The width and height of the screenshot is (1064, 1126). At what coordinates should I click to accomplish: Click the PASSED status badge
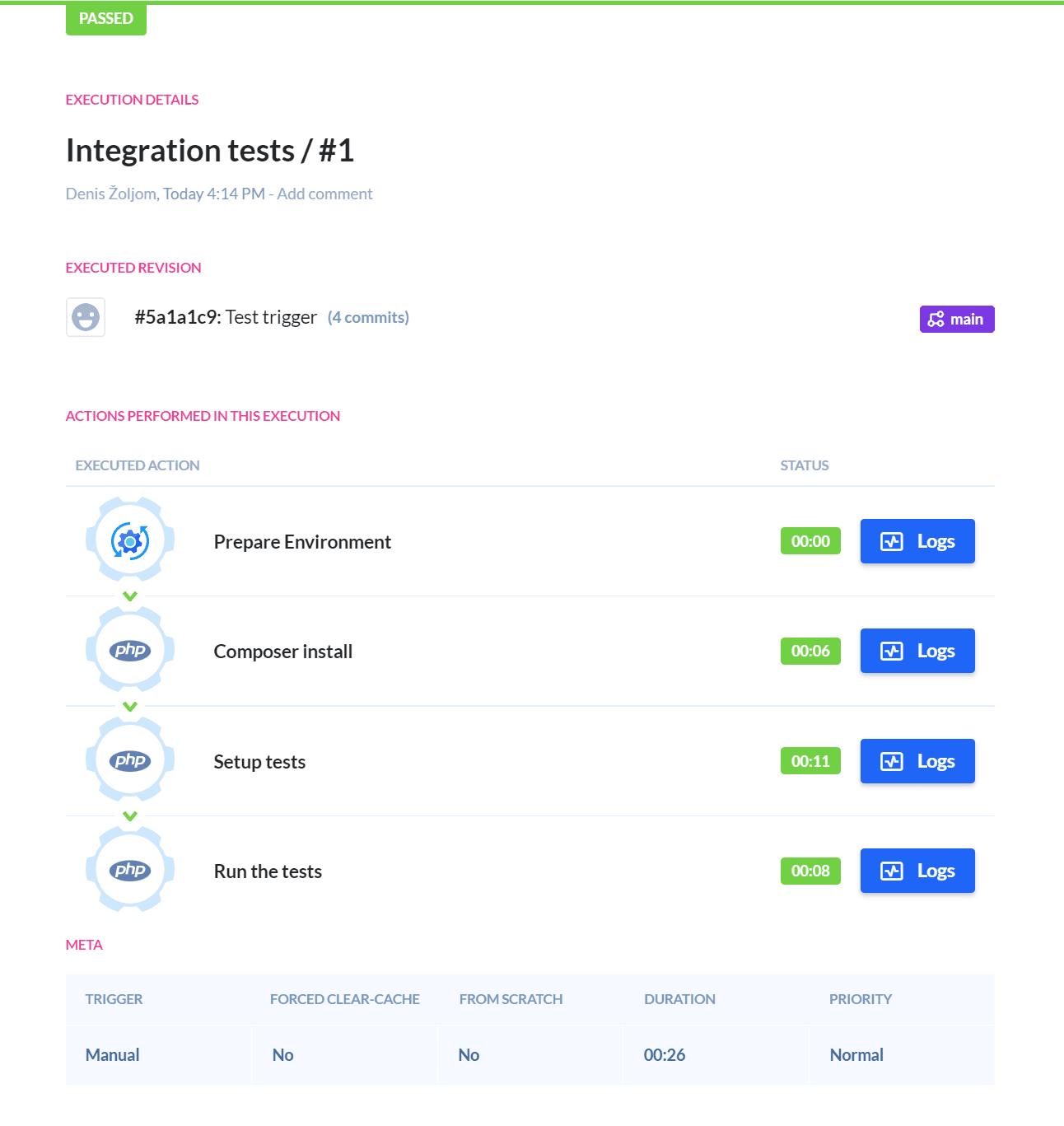[x=106, y=18]
